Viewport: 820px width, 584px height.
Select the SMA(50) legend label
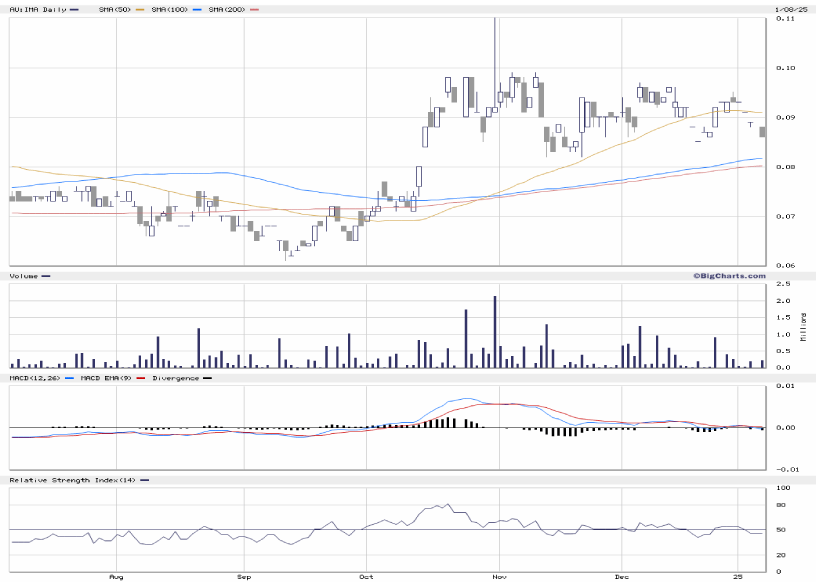(115, 9)
